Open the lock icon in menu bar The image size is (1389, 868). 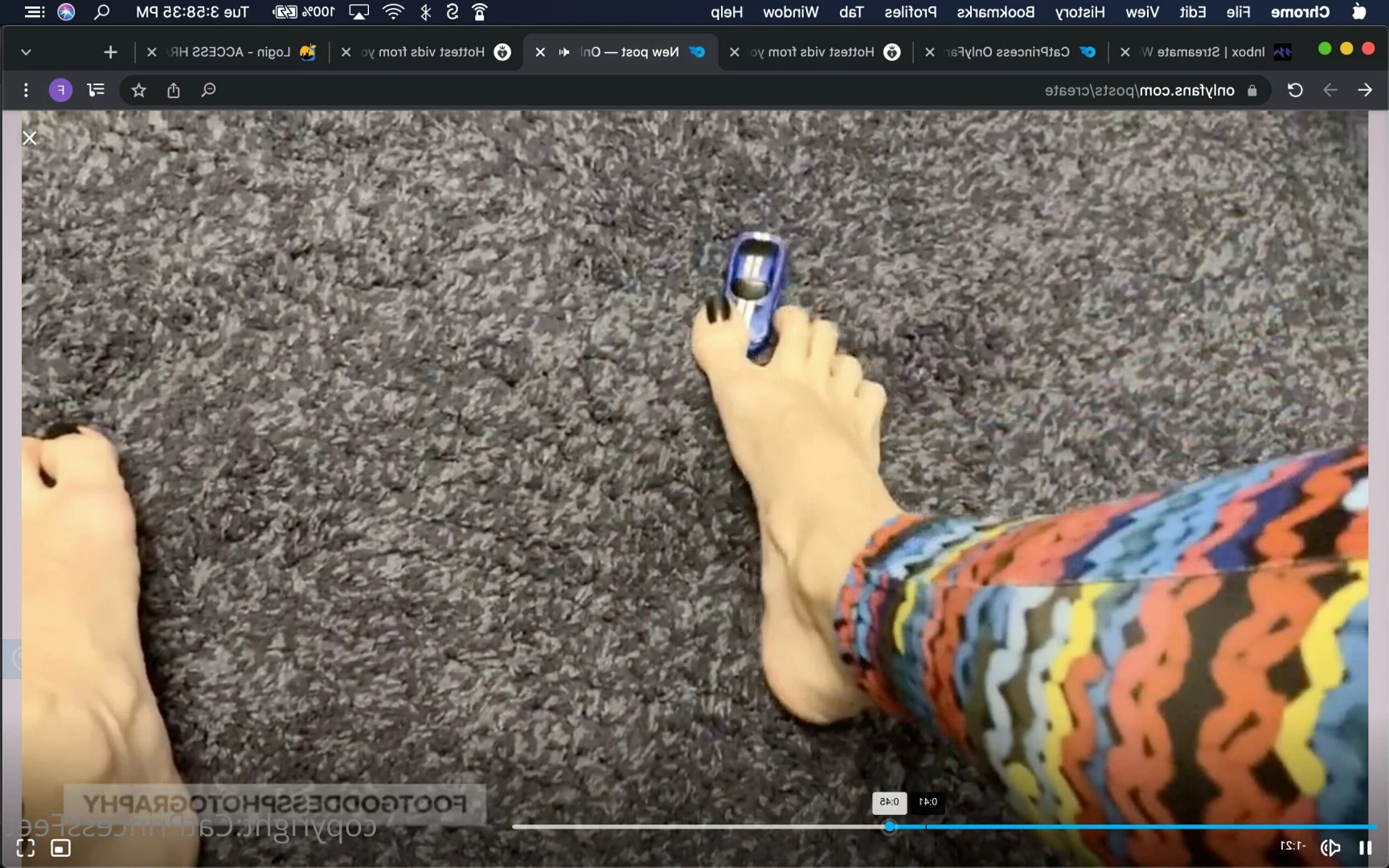pyautogui.click(x=480, y=12)
